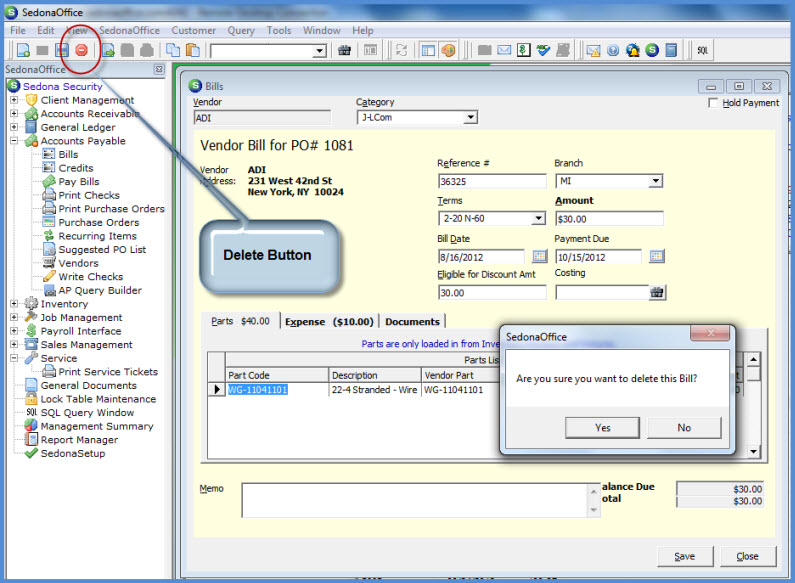
Task: Click No in the delete dialog
Action: [x=683, y=427]
